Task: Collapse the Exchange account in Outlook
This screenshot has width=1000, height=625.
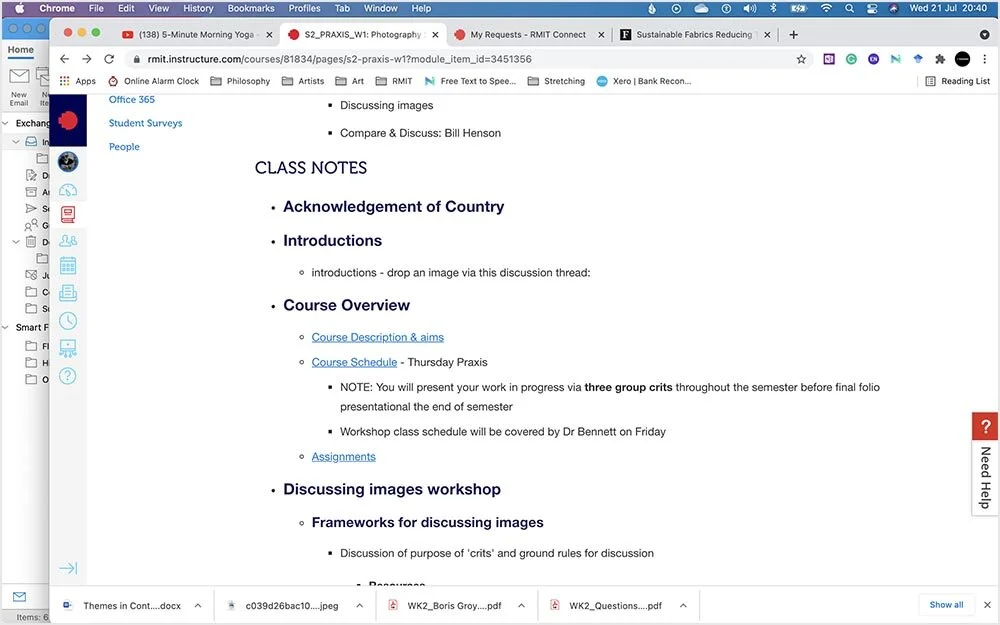Action: click(6, 123)
